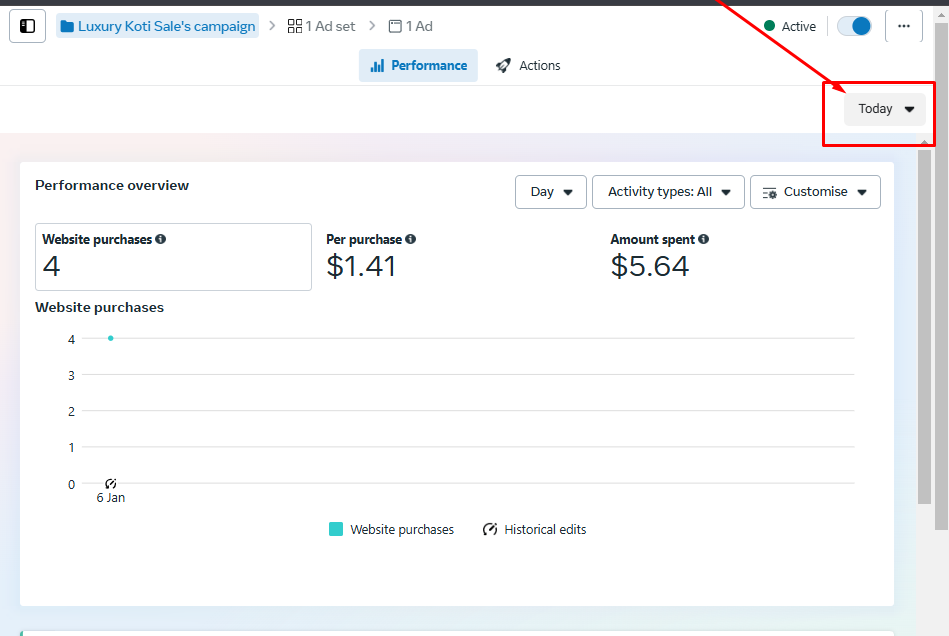Open Activity types: All dropdown
The height and width of the screenshot is (636, 949).
668,192
